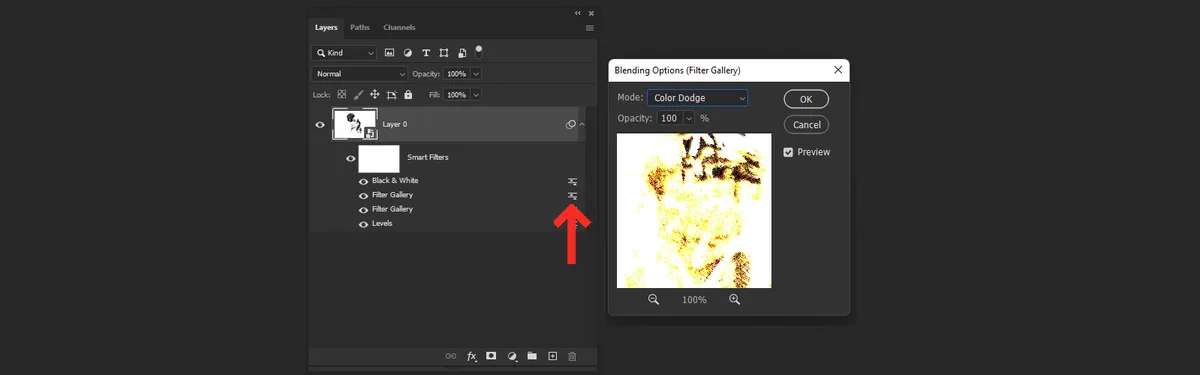Click Cancel in Blending Options dialog
1200x375 pixels.
tap(805, 125)
